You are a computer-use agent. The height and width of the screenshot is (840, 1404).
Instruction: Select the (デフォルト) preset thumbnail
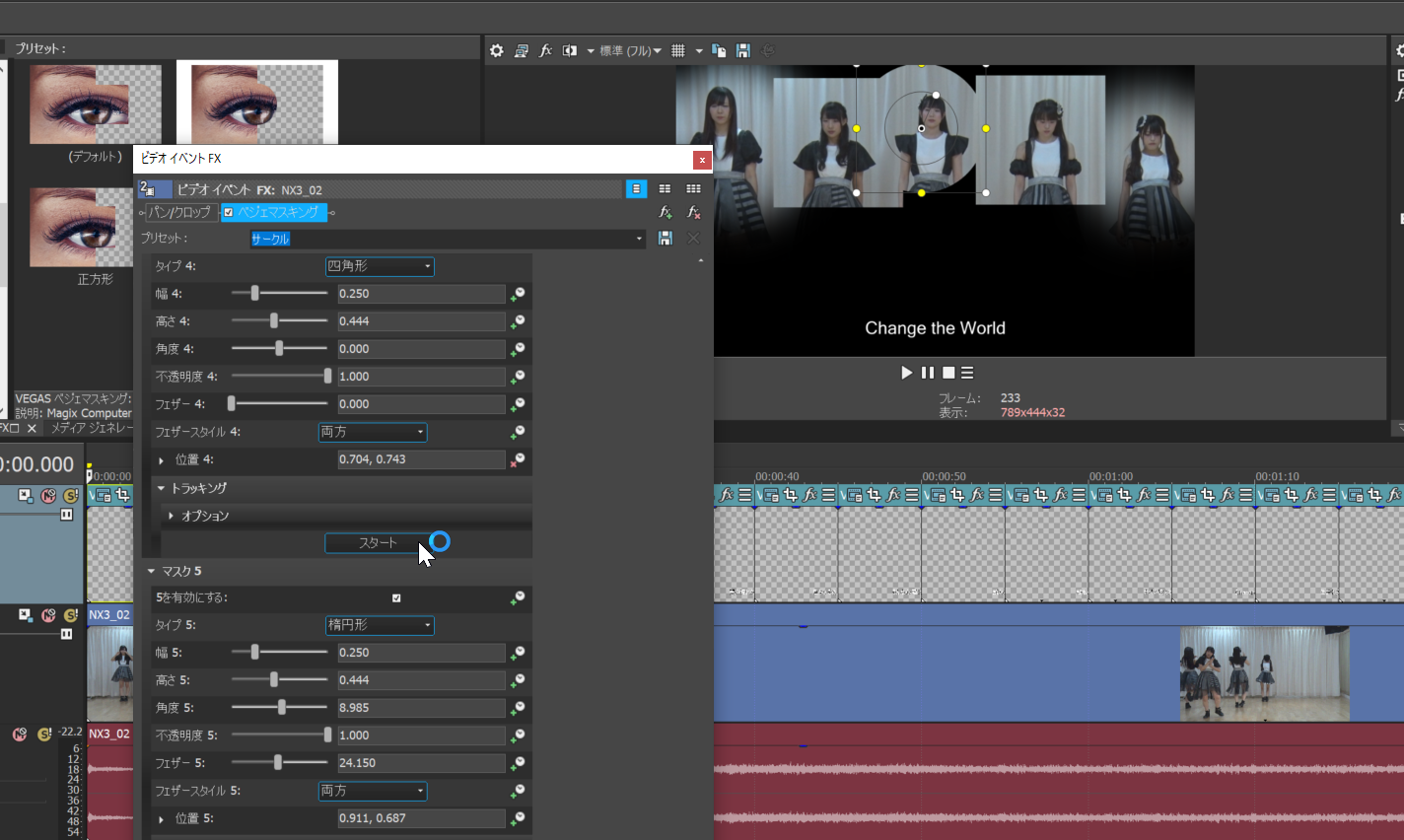click(96, 105)
